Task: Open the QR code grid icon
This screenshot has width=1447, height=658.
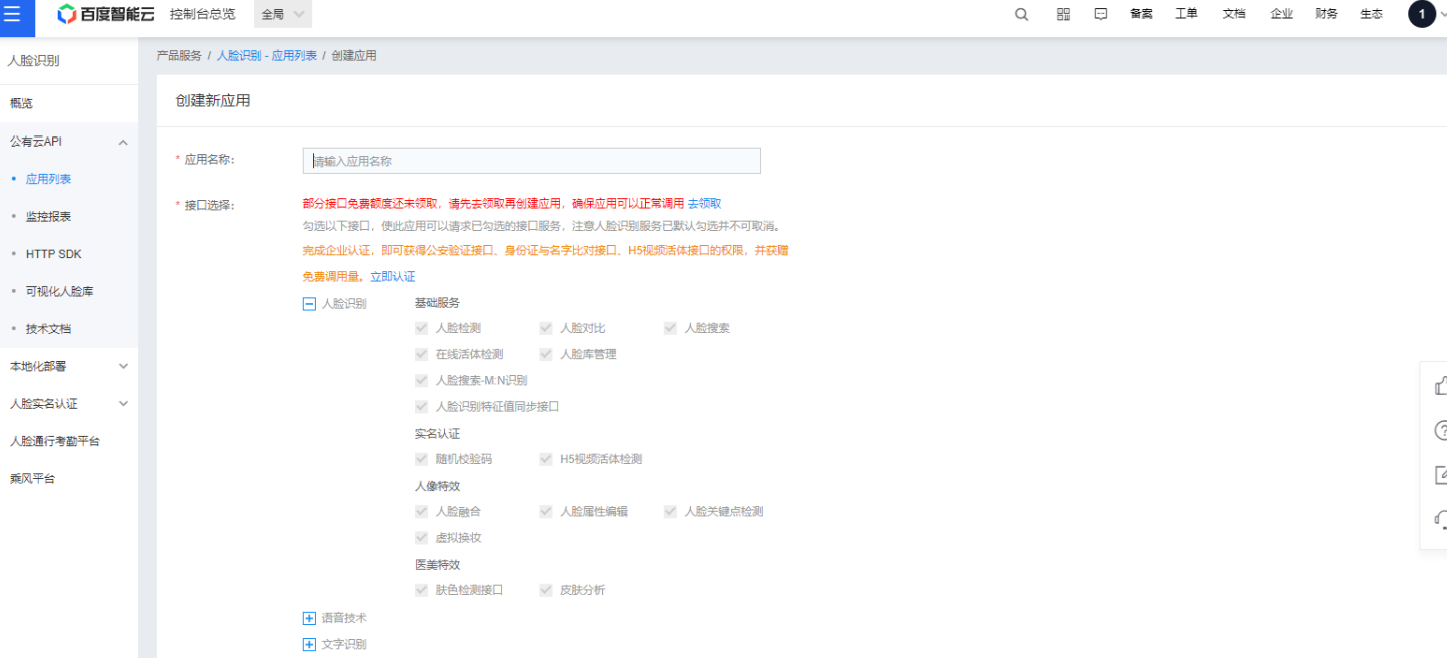Action: click(1063, 14)
